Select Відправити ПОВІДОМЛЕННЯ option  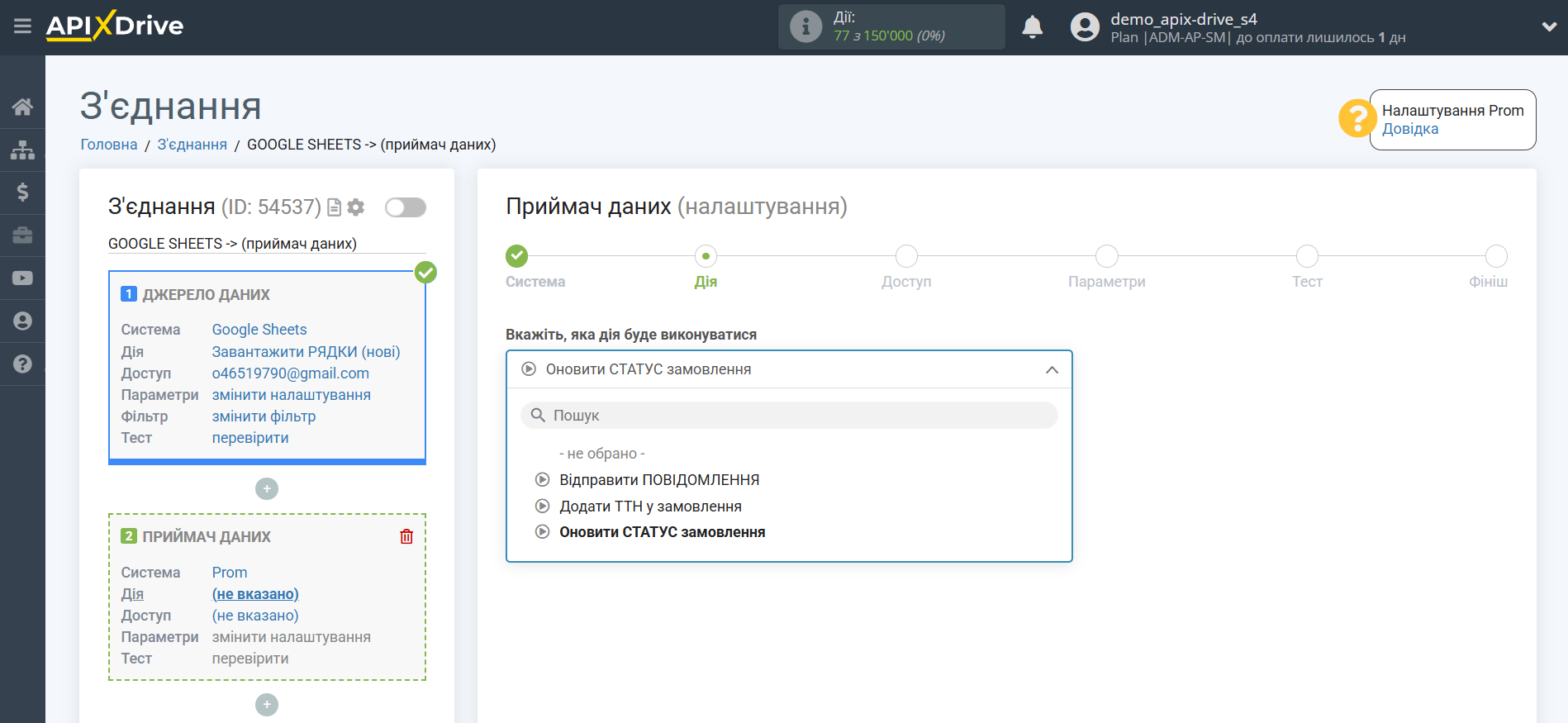pyautogui.click(x=659, y=480)
